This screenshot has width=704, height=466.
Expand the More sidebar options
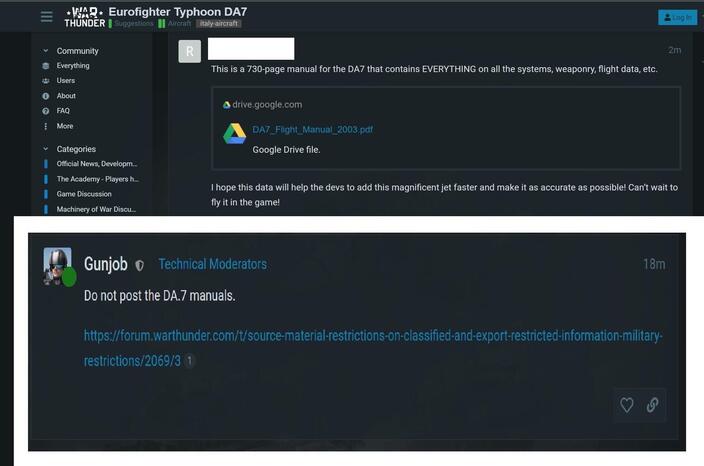pyautogui.click(x=65, y=126)
